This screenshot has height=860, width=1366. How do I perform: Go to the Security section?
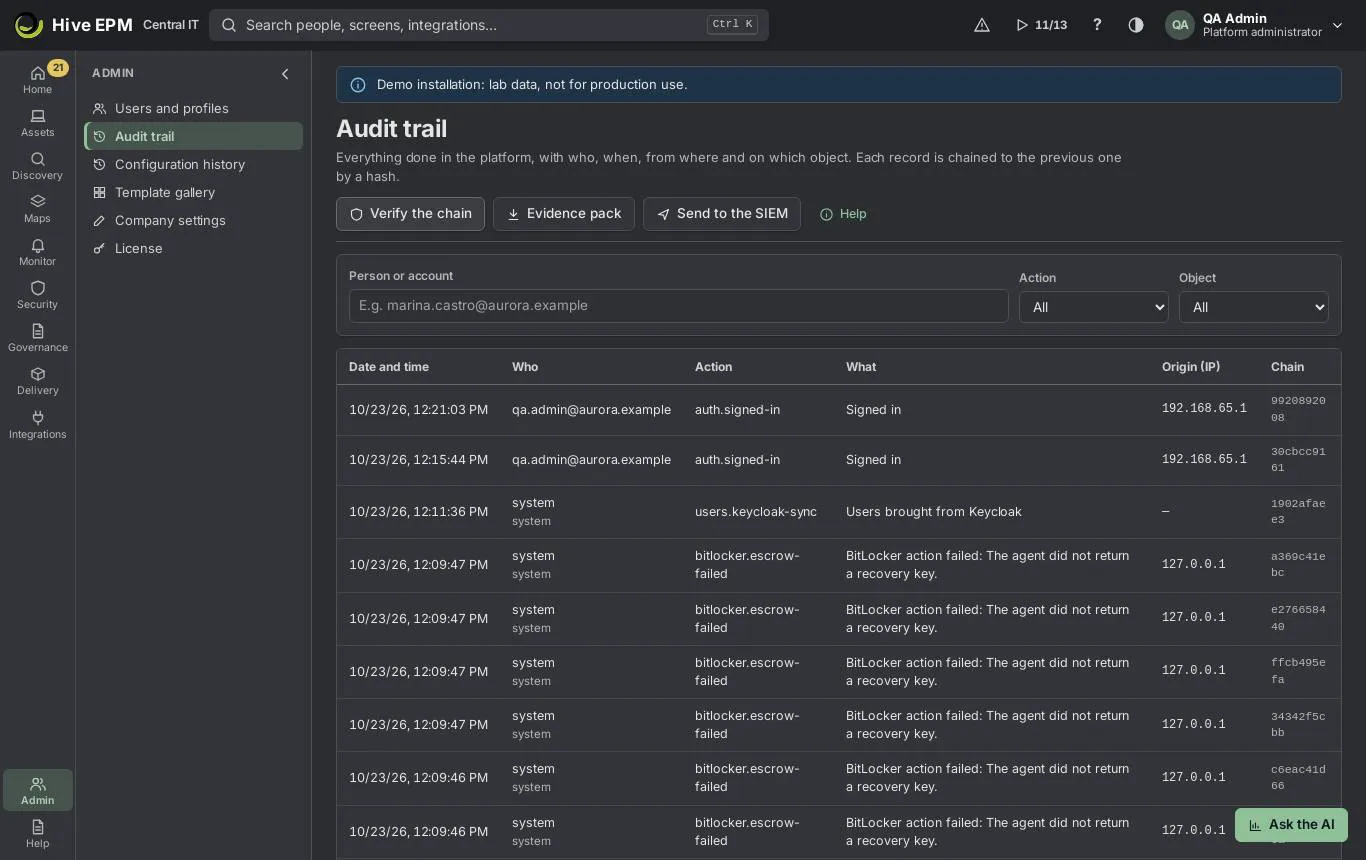(37, 295)
